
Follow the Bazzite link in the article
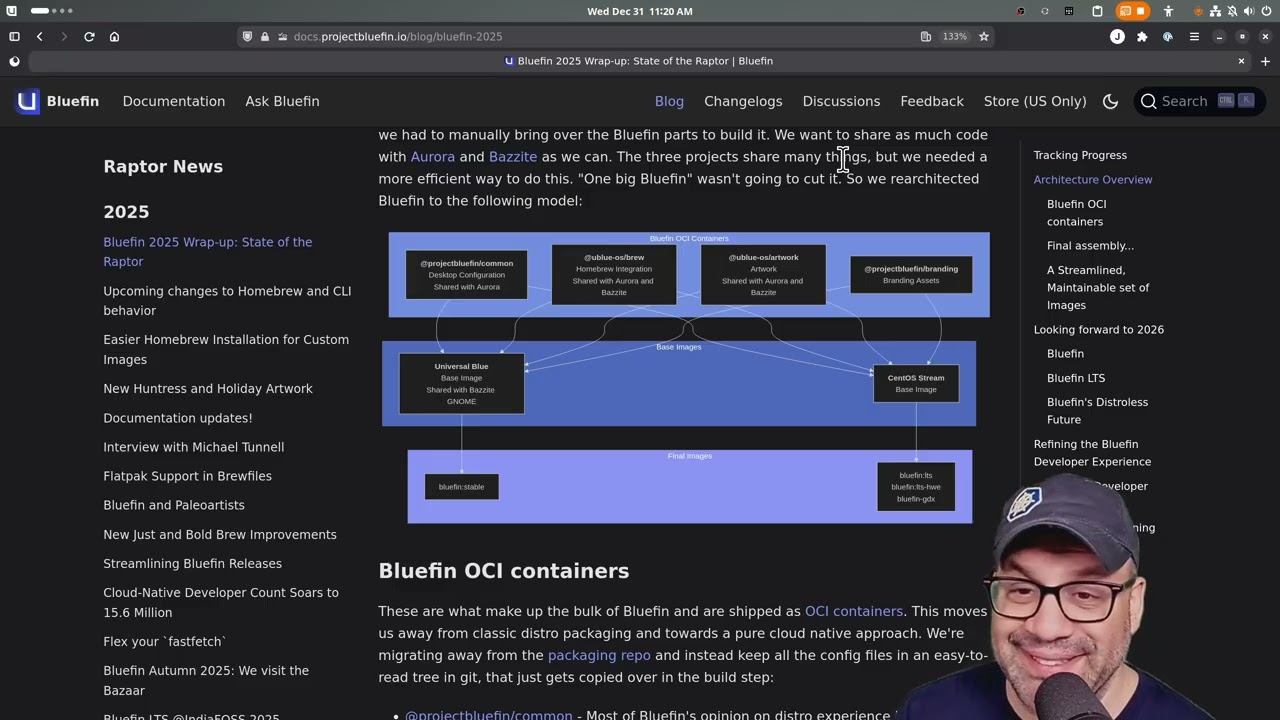[x=512, y=157]
